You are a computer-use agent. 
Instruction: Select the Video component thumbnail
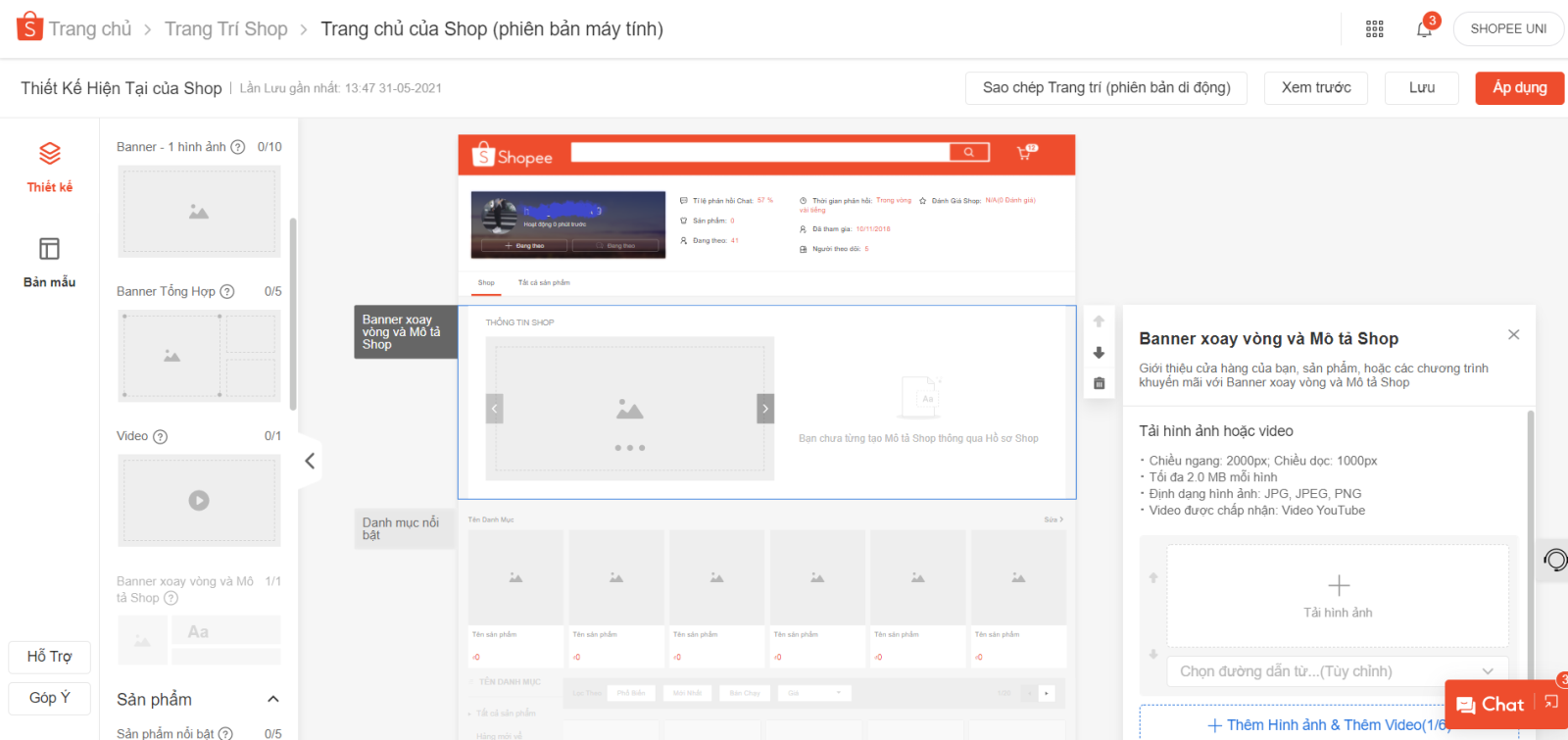[199, 500]
